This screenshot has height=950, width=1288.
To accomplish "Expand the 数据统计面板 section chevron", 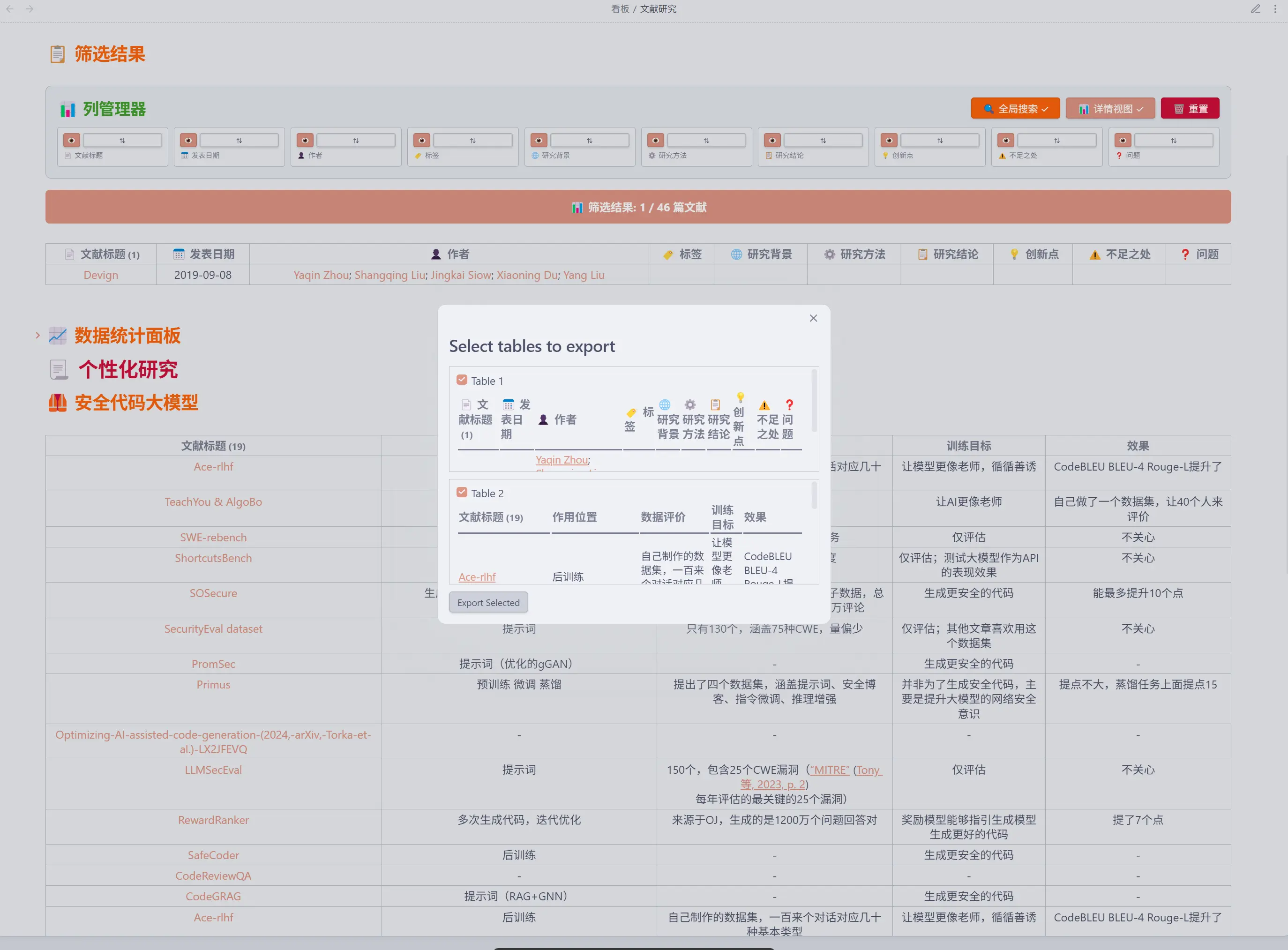I will 38,335.
